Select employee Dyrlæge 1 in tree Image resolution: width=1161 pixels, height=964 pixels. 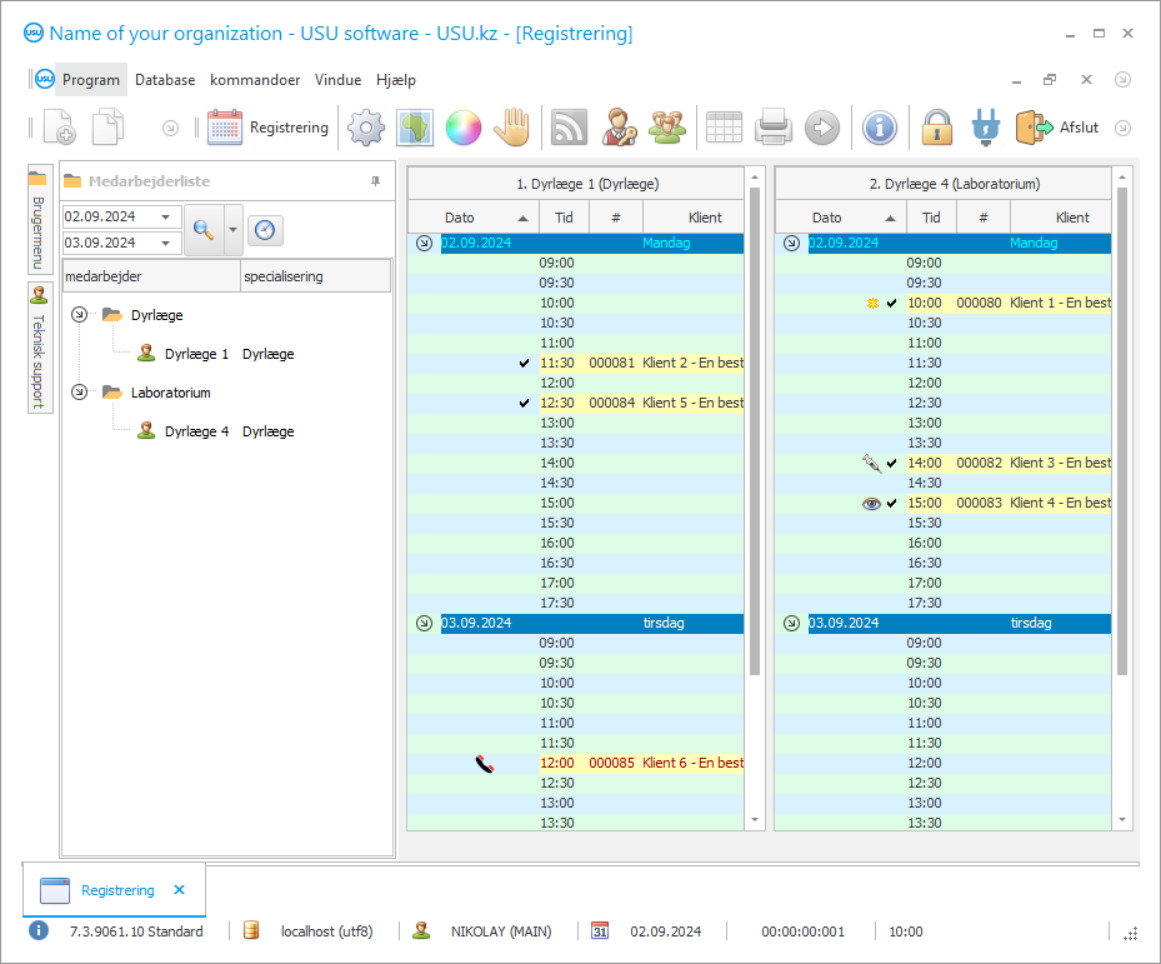coord(195,354)
